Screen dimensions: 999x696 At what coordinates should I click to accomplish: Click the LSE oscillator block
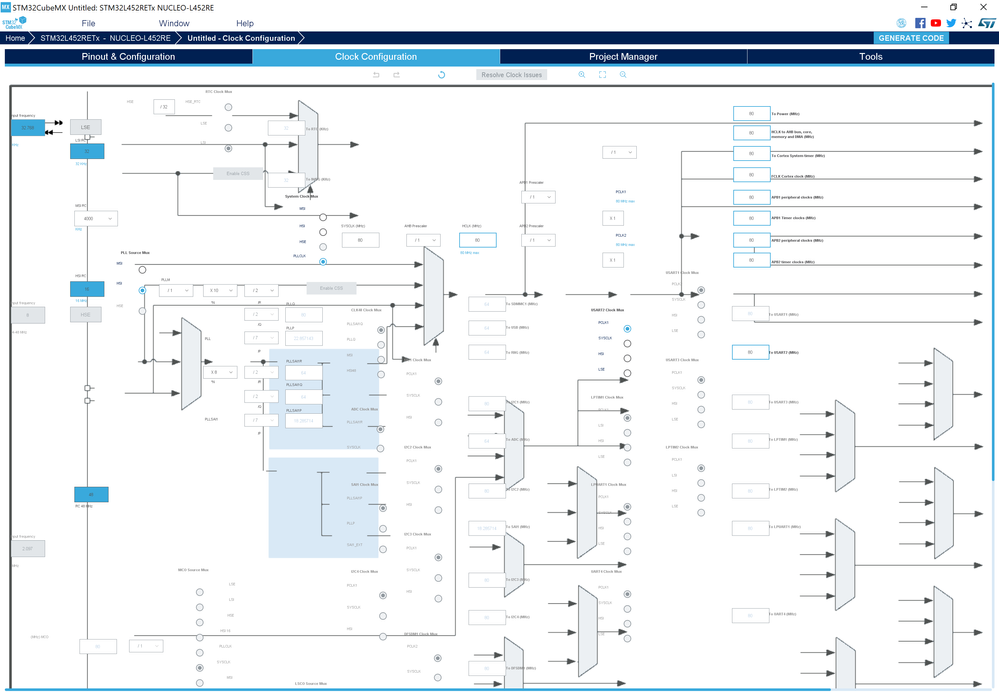click(x=85, y=127)
